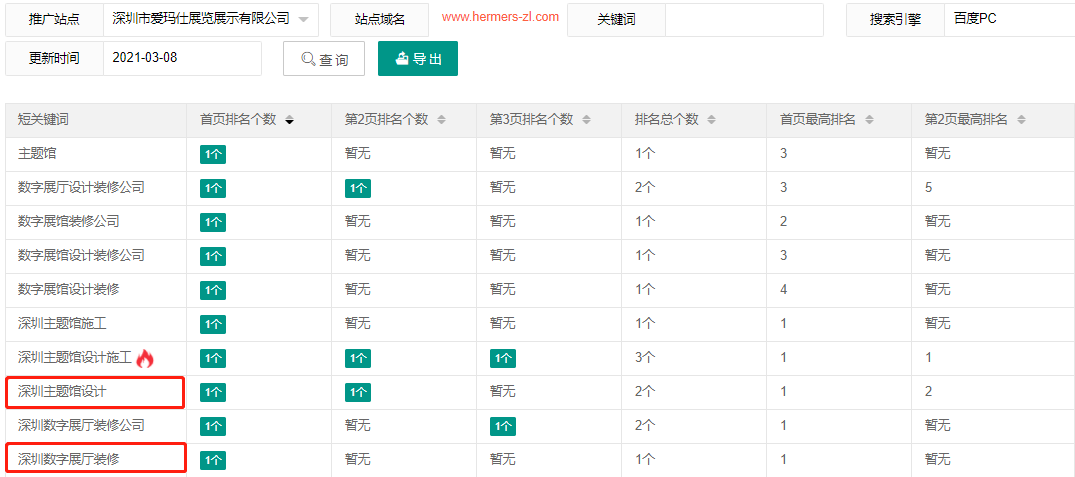Click the 关键词 input field

pyautogui.click(x=744, y=19)
